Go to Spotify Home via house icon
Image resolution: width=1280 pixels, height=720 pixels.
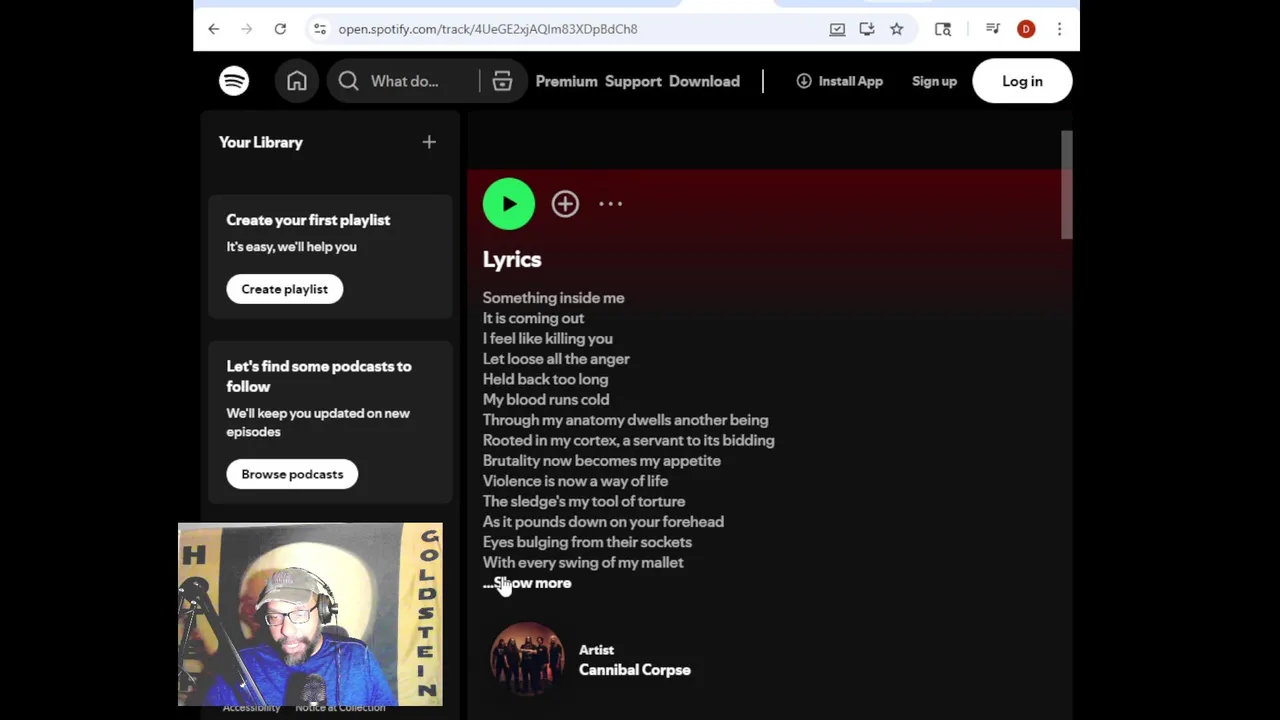[x=297, y=81]
